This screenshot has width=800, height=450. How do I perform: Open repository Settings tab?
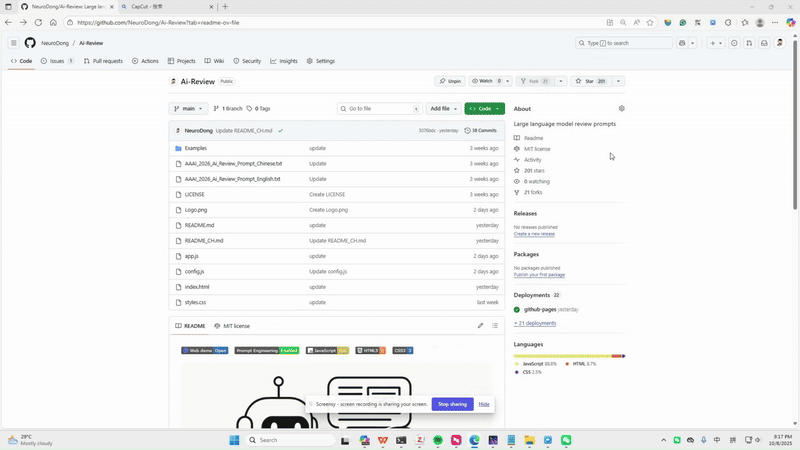[320, 61]
